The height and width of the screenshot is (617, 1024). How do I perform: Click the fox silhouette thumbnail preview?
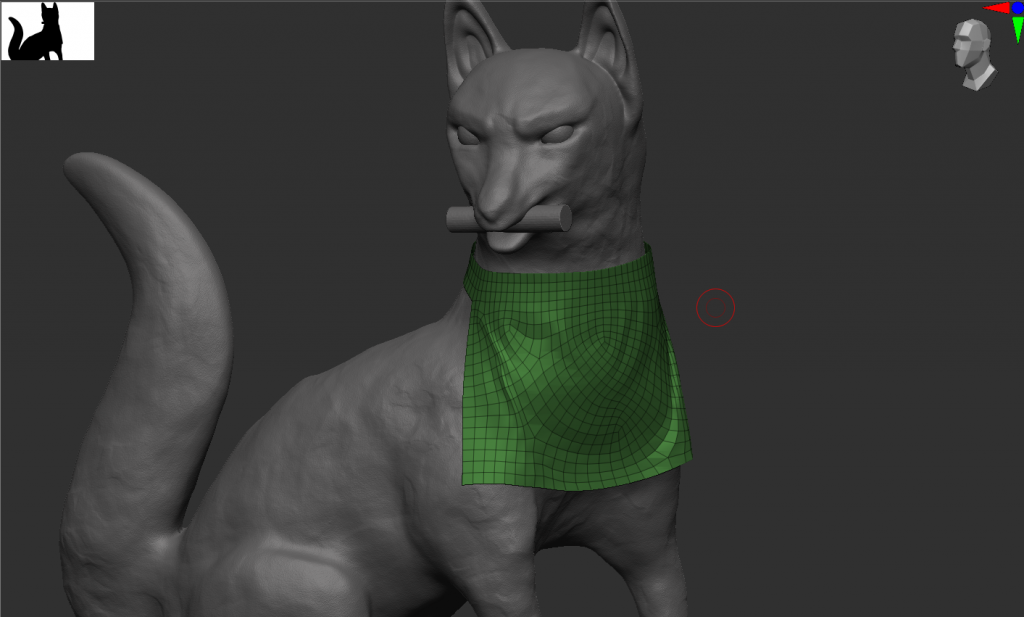pyautogui.click(x=48, y=31)
